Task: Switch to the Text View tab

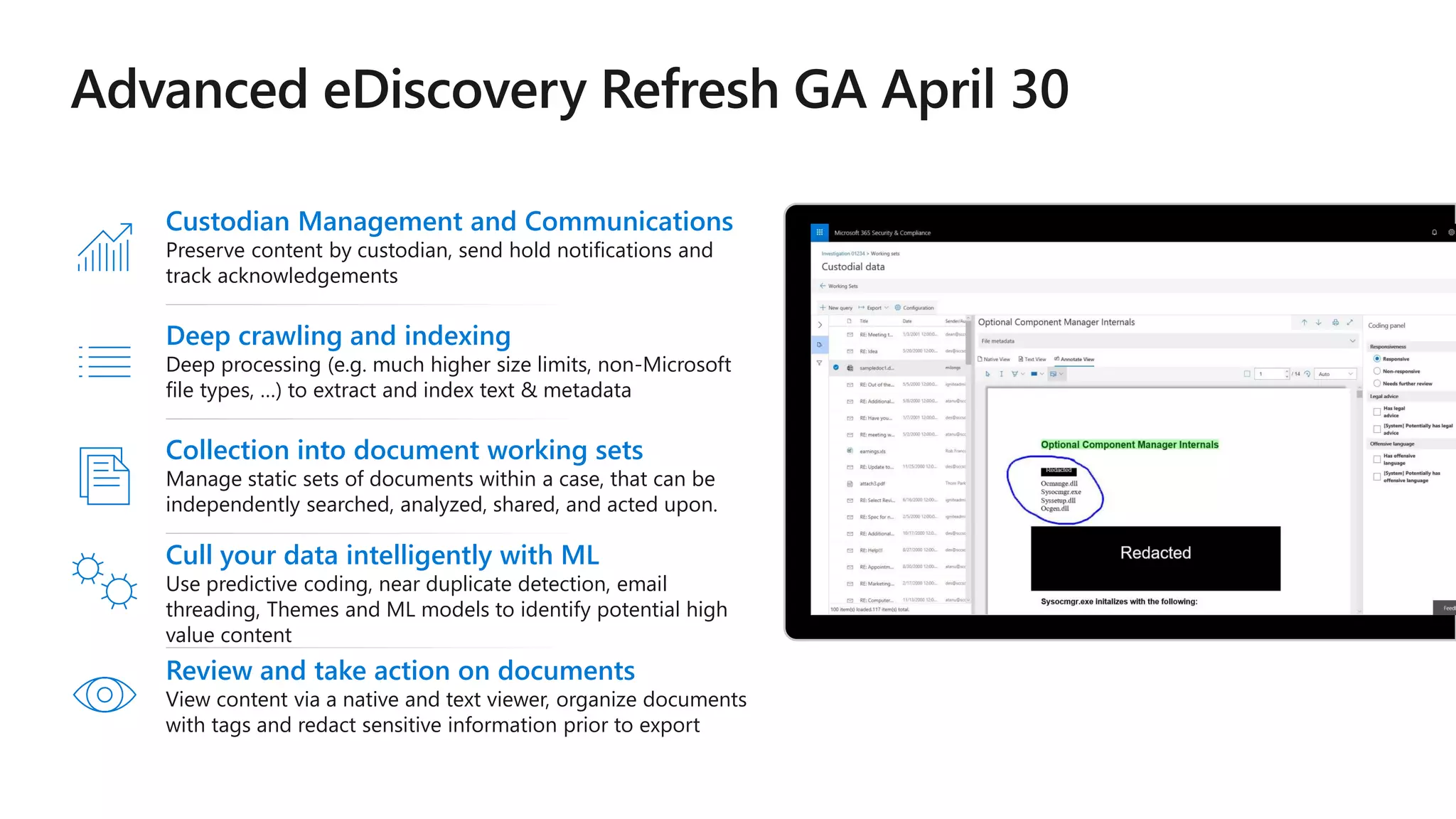Action: coord(1032,359)
